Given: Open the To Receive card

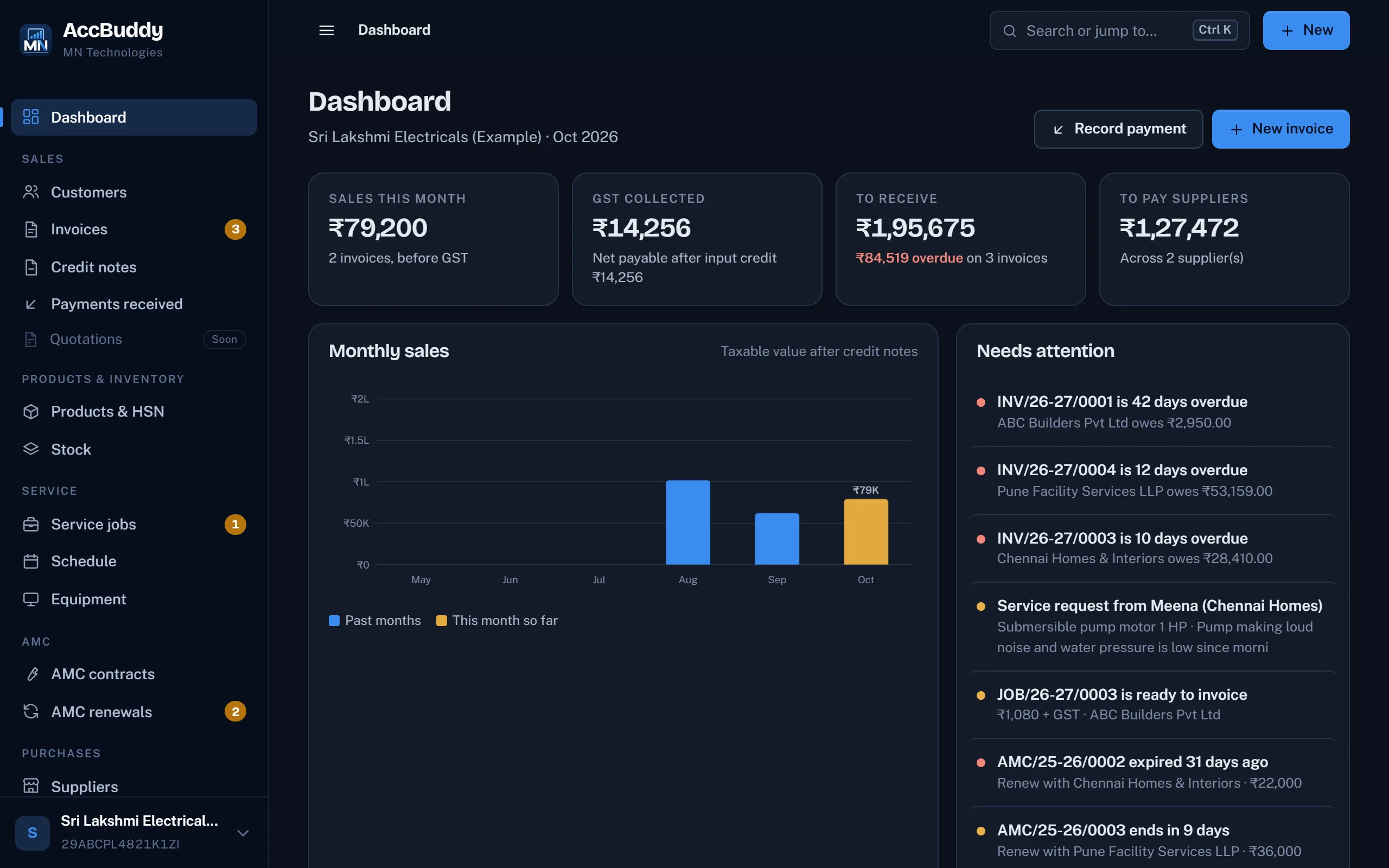Looking at the screenshot, I should pyautogui.click(x=960, y=239).
